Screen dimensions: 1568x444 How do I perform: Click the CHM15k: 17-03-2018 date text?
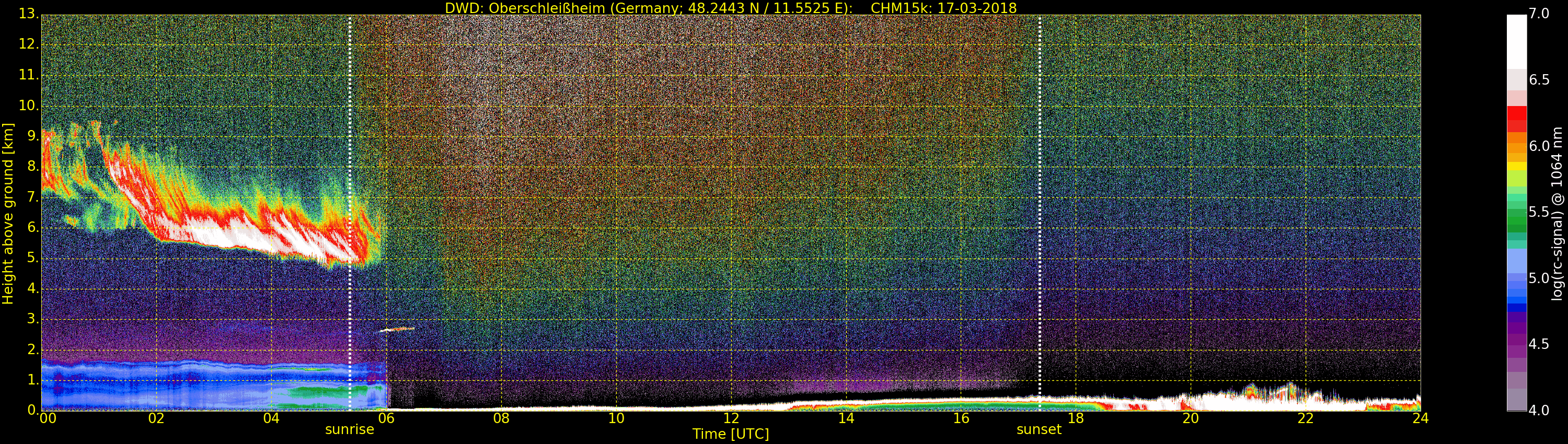click(943, 8)
